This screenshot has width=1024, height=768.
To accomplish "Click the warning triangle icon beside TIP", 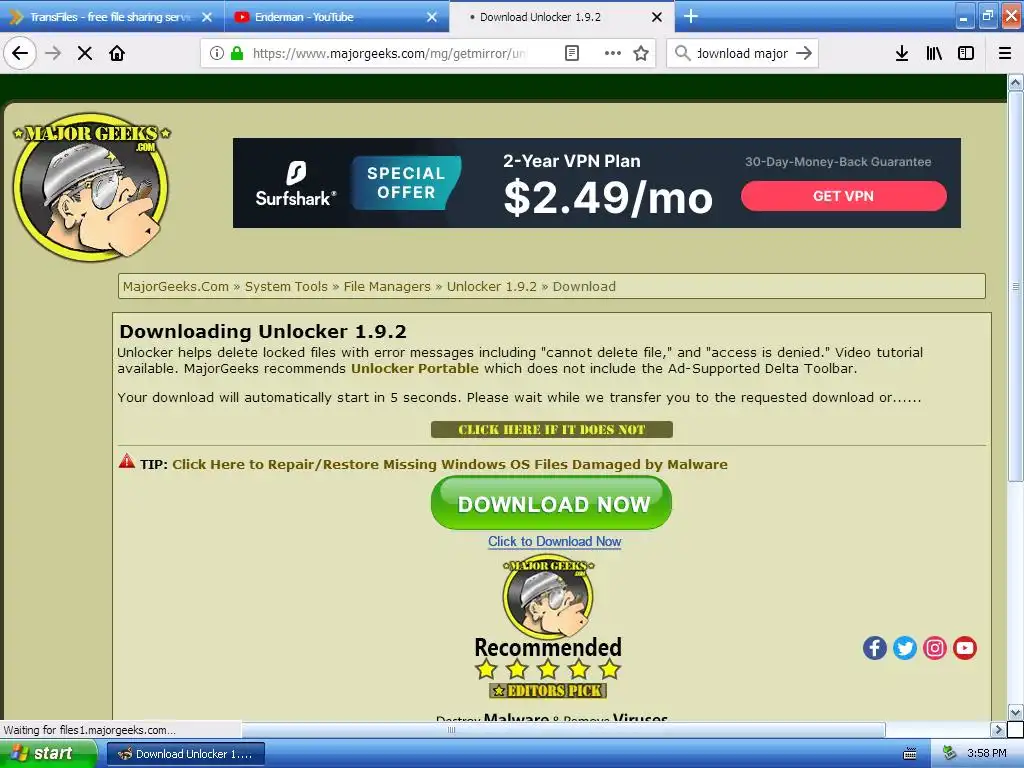I will pyautogui.click(x=127, y=462).
